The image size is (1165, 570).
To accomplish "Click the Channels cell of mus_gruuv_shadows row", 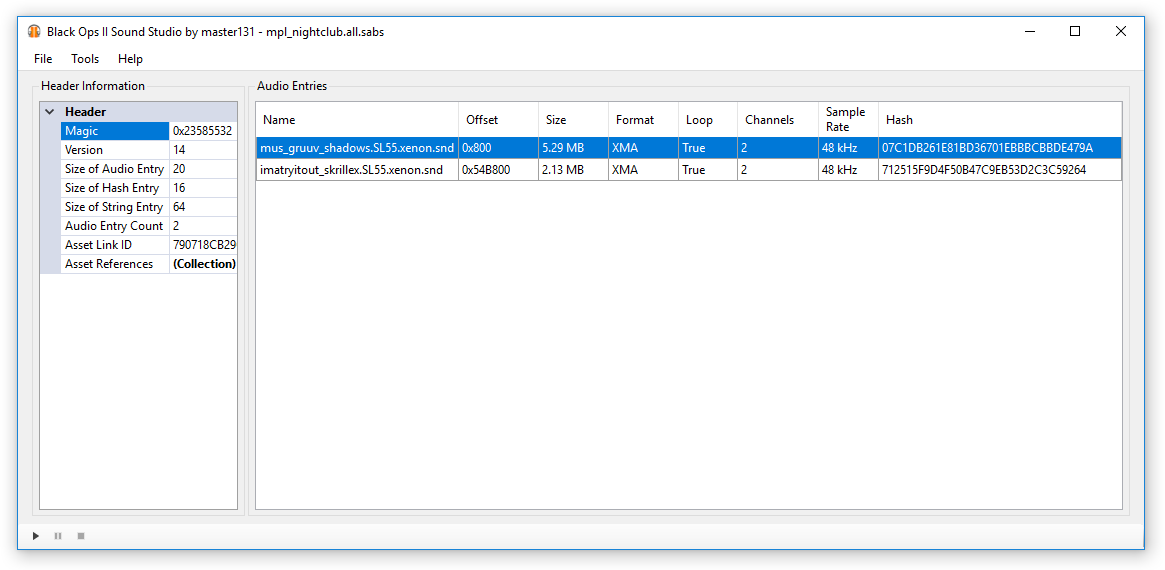I will tap(778, 148).
